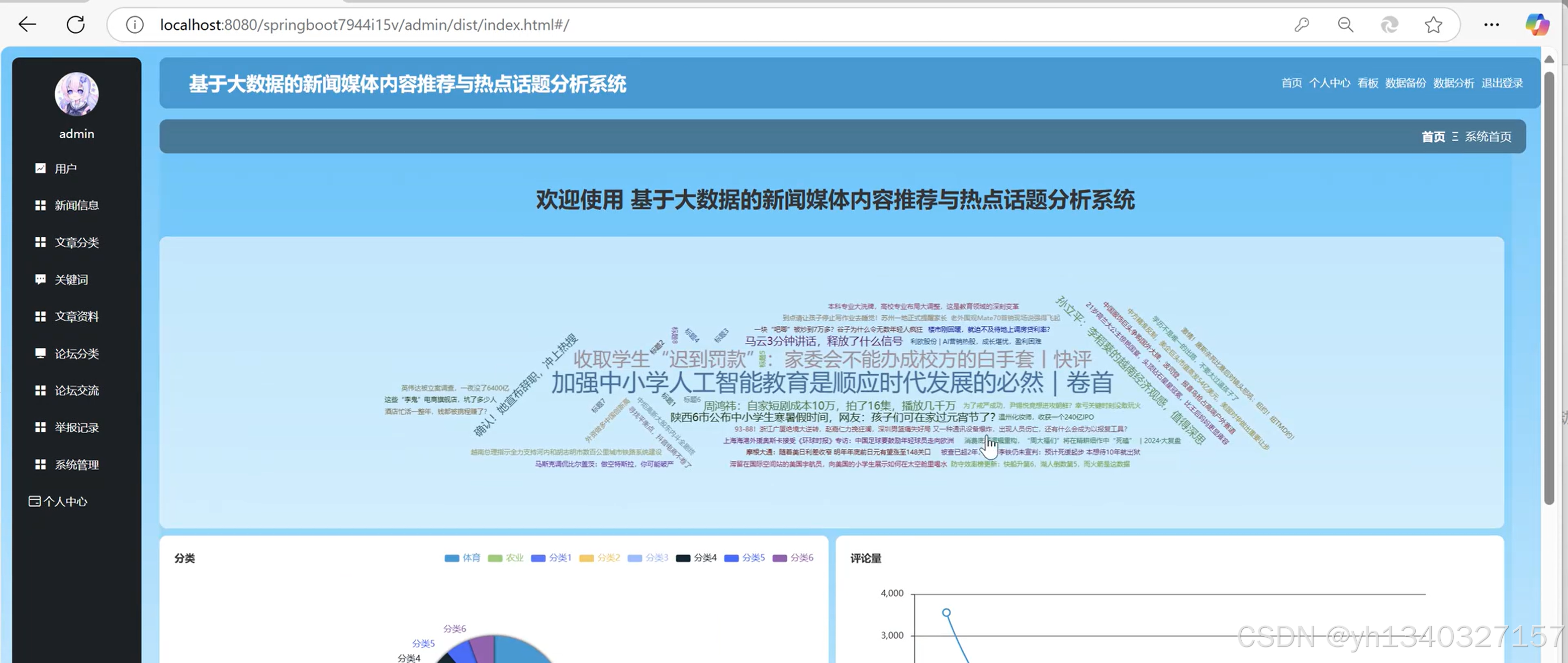Open 数据分析 in top navigation

pos(1453,83)
